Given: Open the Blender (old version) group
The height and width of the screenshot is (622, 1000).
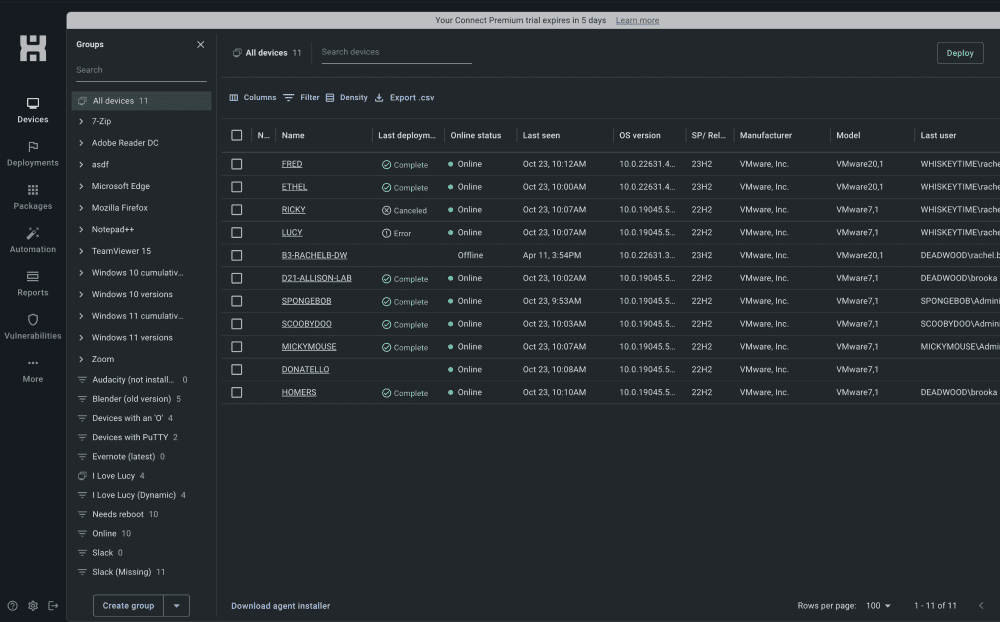Looking at the screenshot, I should (129, 399).
